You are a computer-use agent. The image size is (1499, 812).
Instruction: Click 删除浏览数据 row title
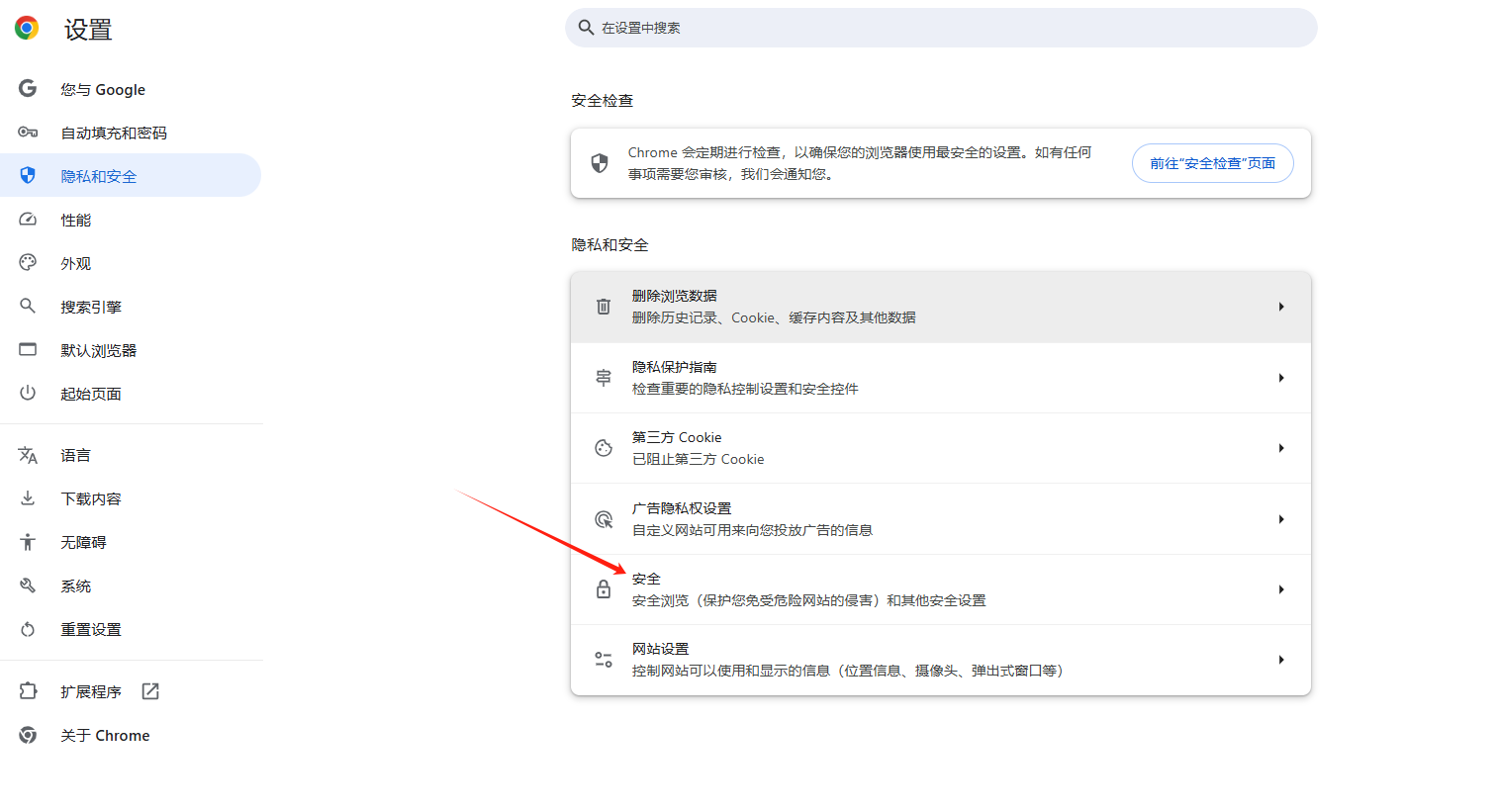pos(675,296)
